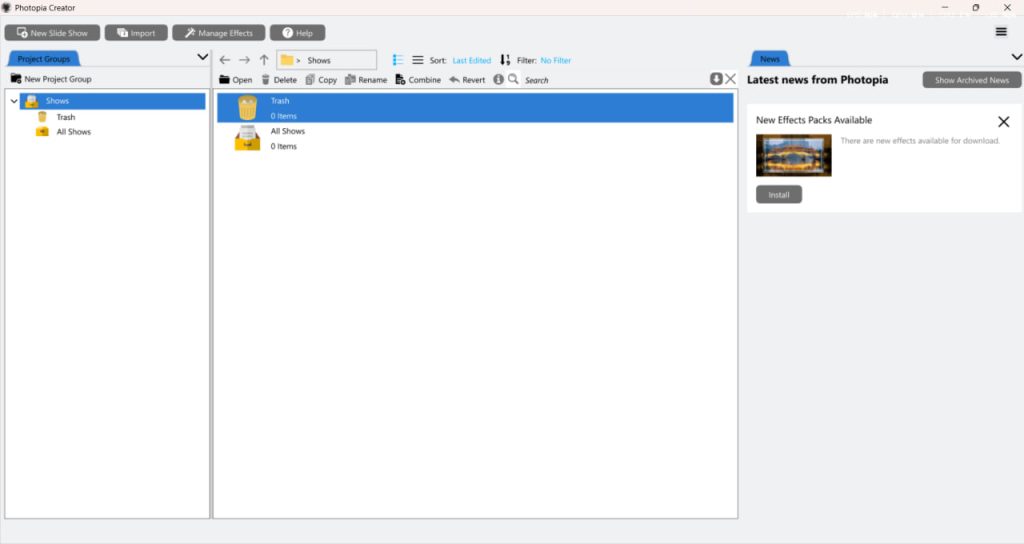Viewport: 1024px width, 544px height.
Task: Click the Shows path breadcrumb field
Action: tap(327, 60)
